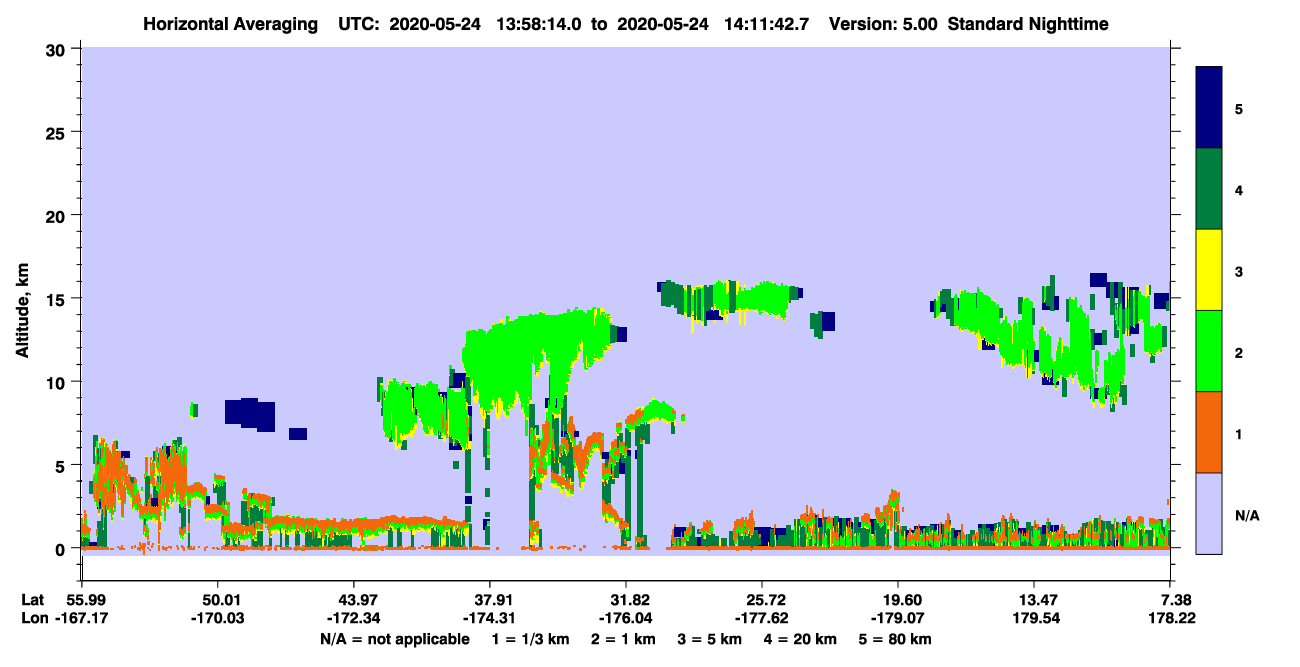Viewport: 1300px width, 667px height.
Task: Click the longitude value -174.31
Action: (x=490, y=618)
